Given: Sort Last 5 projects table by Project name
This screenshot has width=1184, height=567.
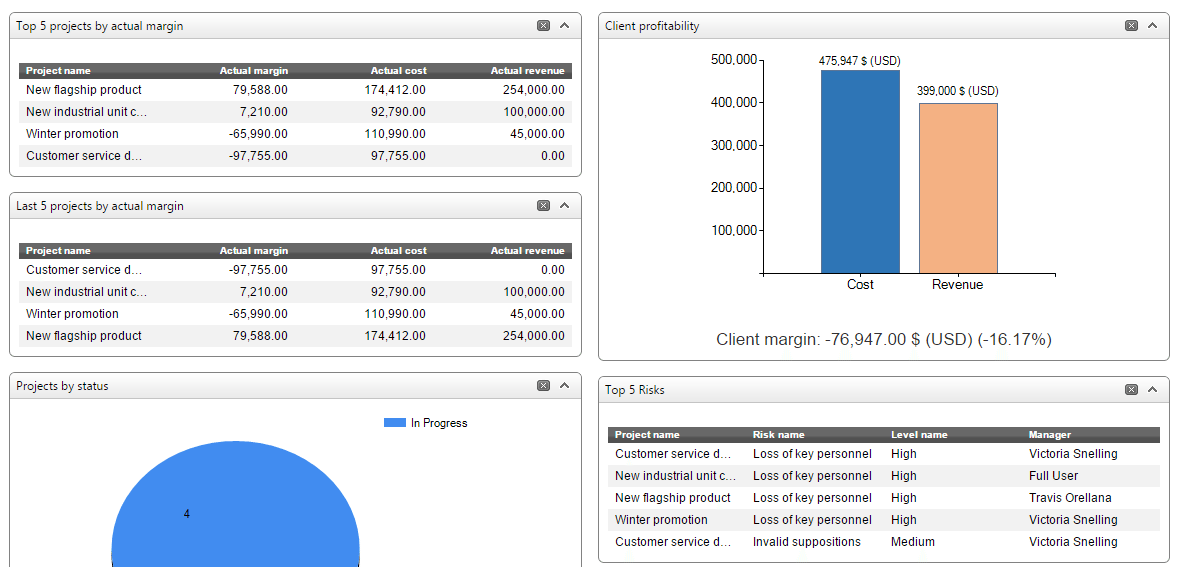Looking at the screenshot, I should 58,251.
